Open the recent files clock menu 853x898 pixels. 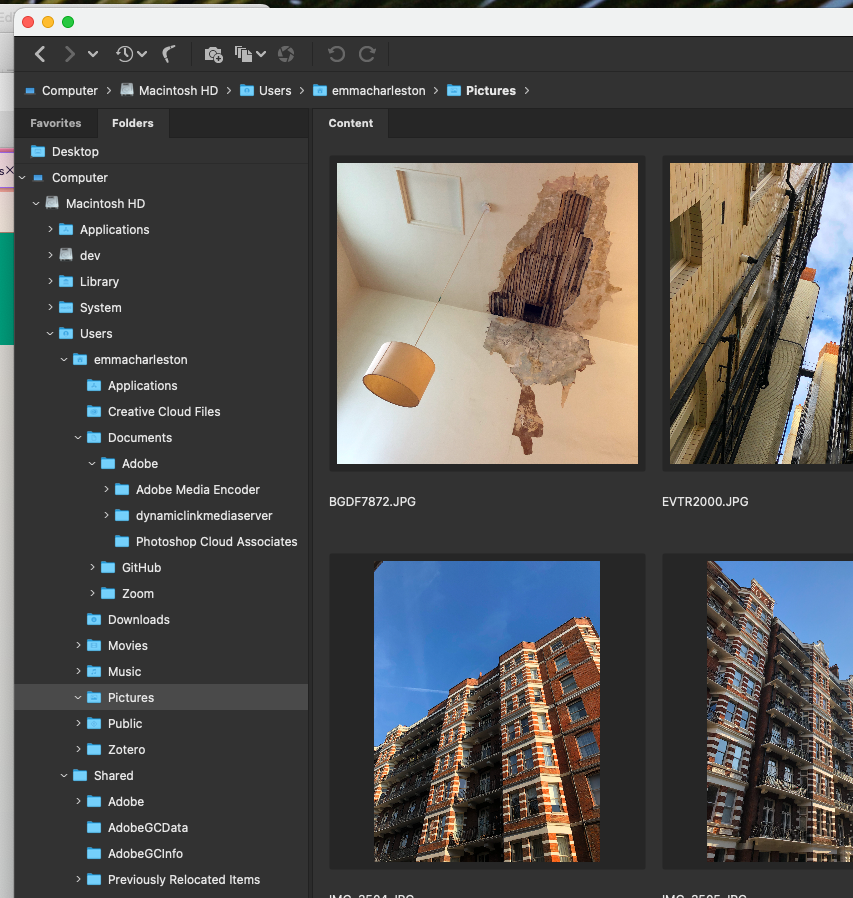[x=131, y=54]
